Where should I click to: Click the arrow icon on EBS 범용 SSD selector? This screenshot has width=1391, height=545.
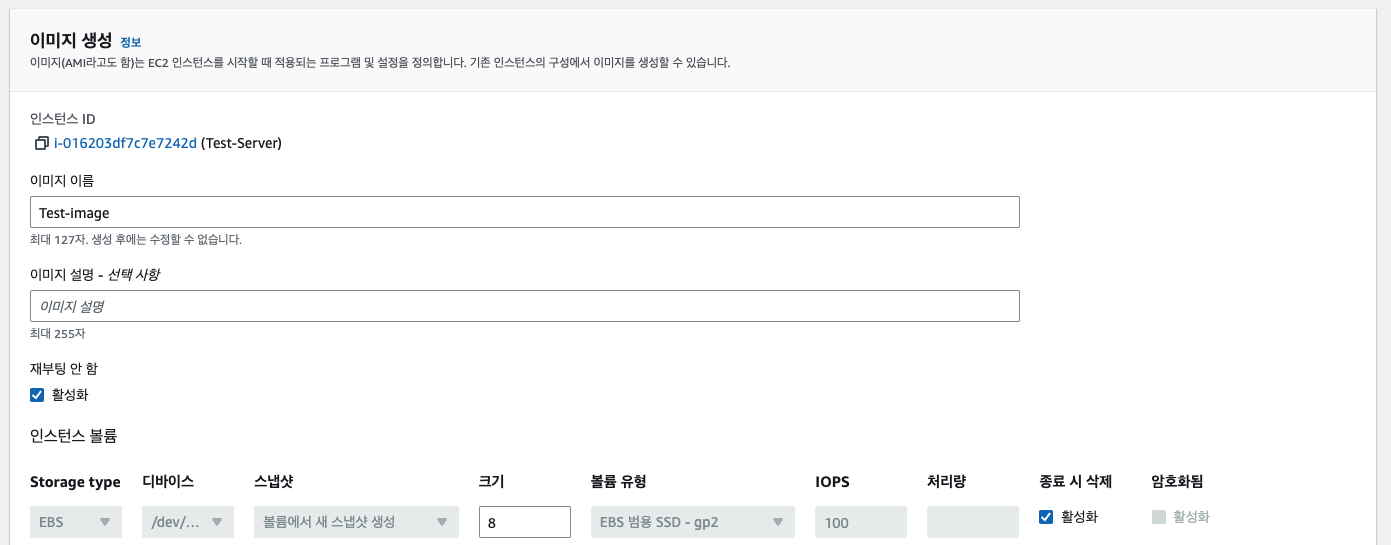pyautogui.click(x=777, y=522)
